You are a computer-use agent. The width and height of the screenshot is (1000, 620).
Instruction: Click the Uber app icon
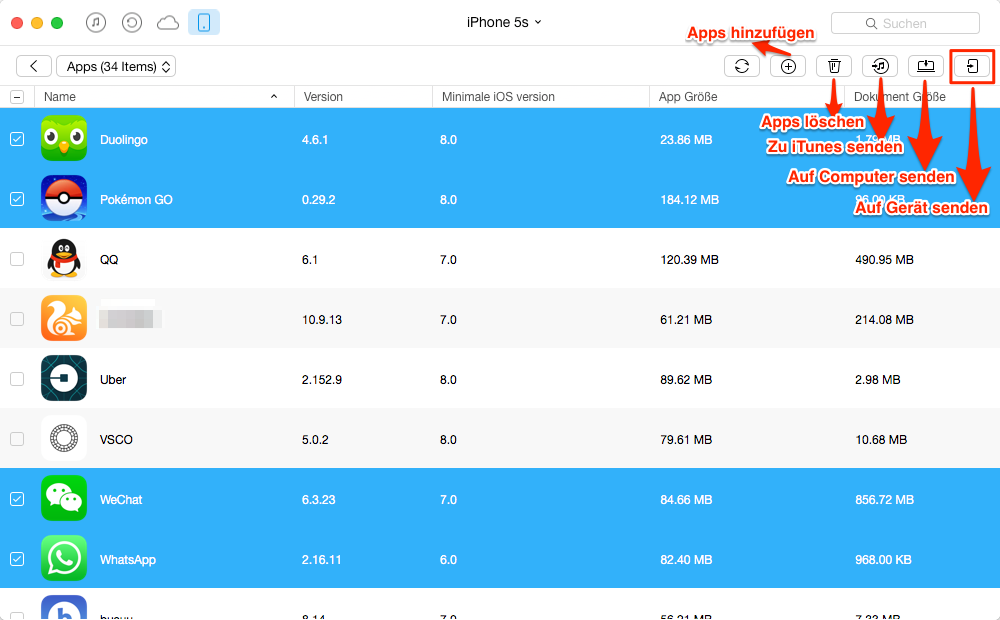[64, 378]
